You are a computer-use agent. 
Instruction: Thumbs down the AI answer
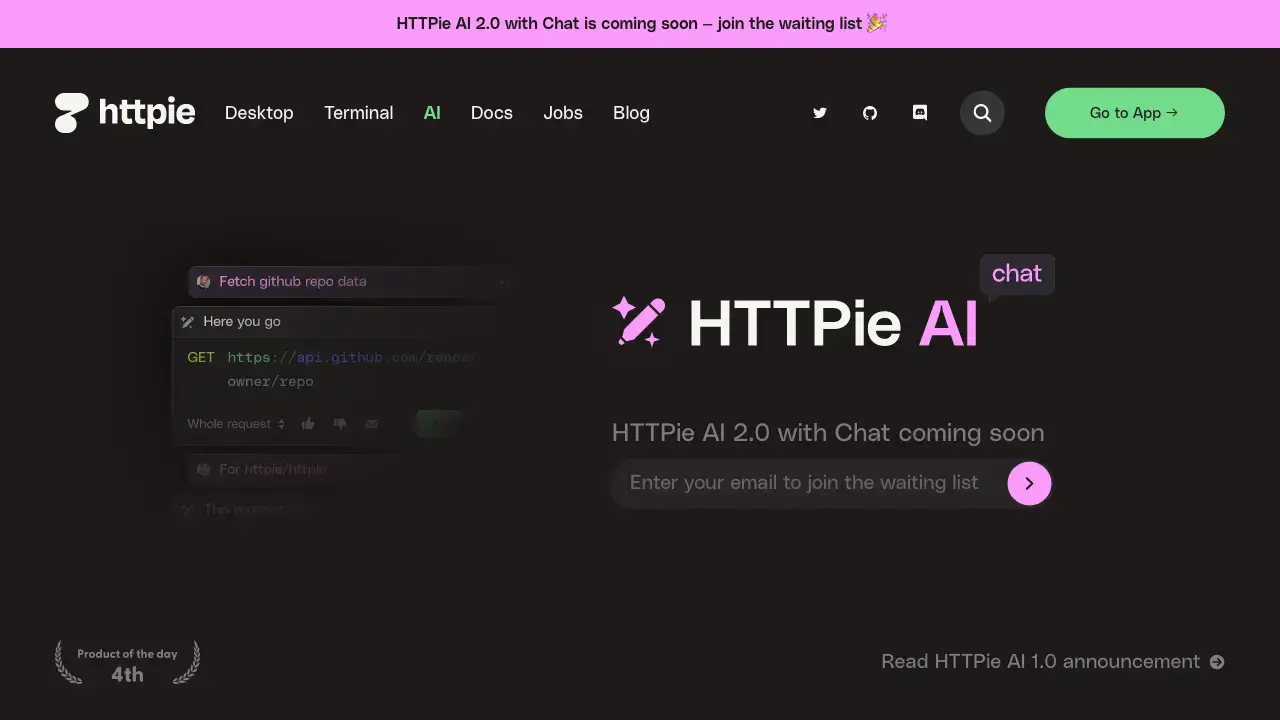[x=340, y=423]
